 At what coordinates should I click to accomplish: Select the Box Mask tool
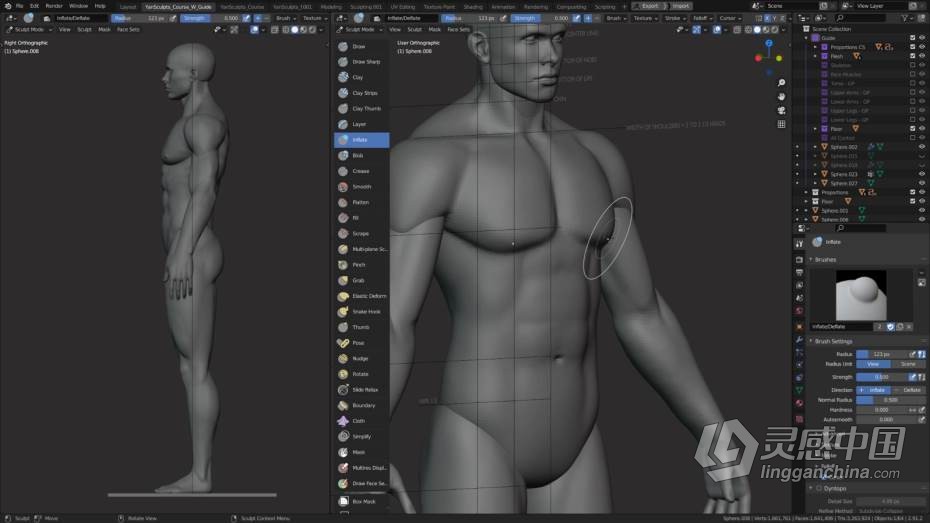(362, 501)
